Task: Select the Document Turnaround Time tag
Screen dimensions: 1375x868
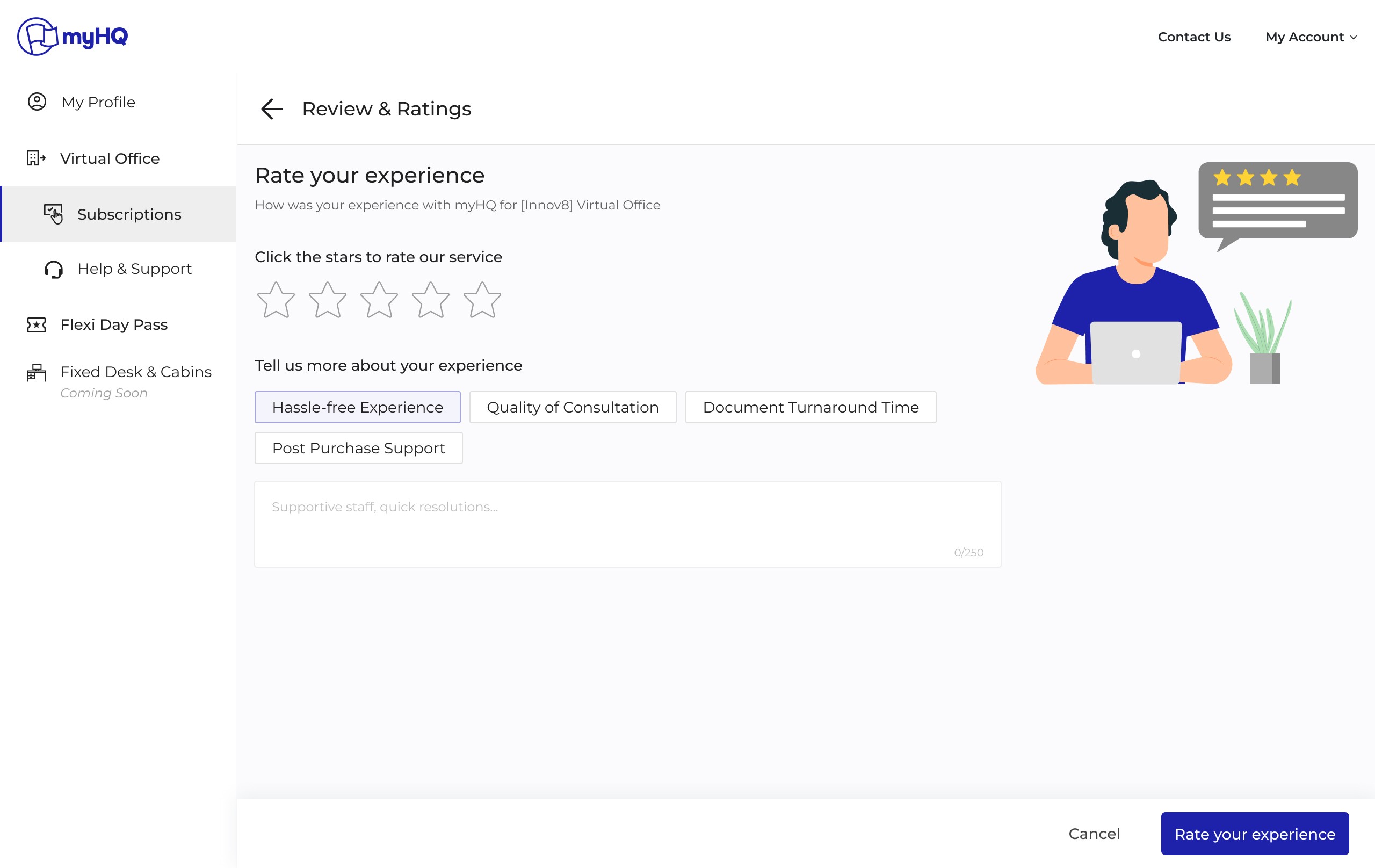Action: tap(810, 407)
